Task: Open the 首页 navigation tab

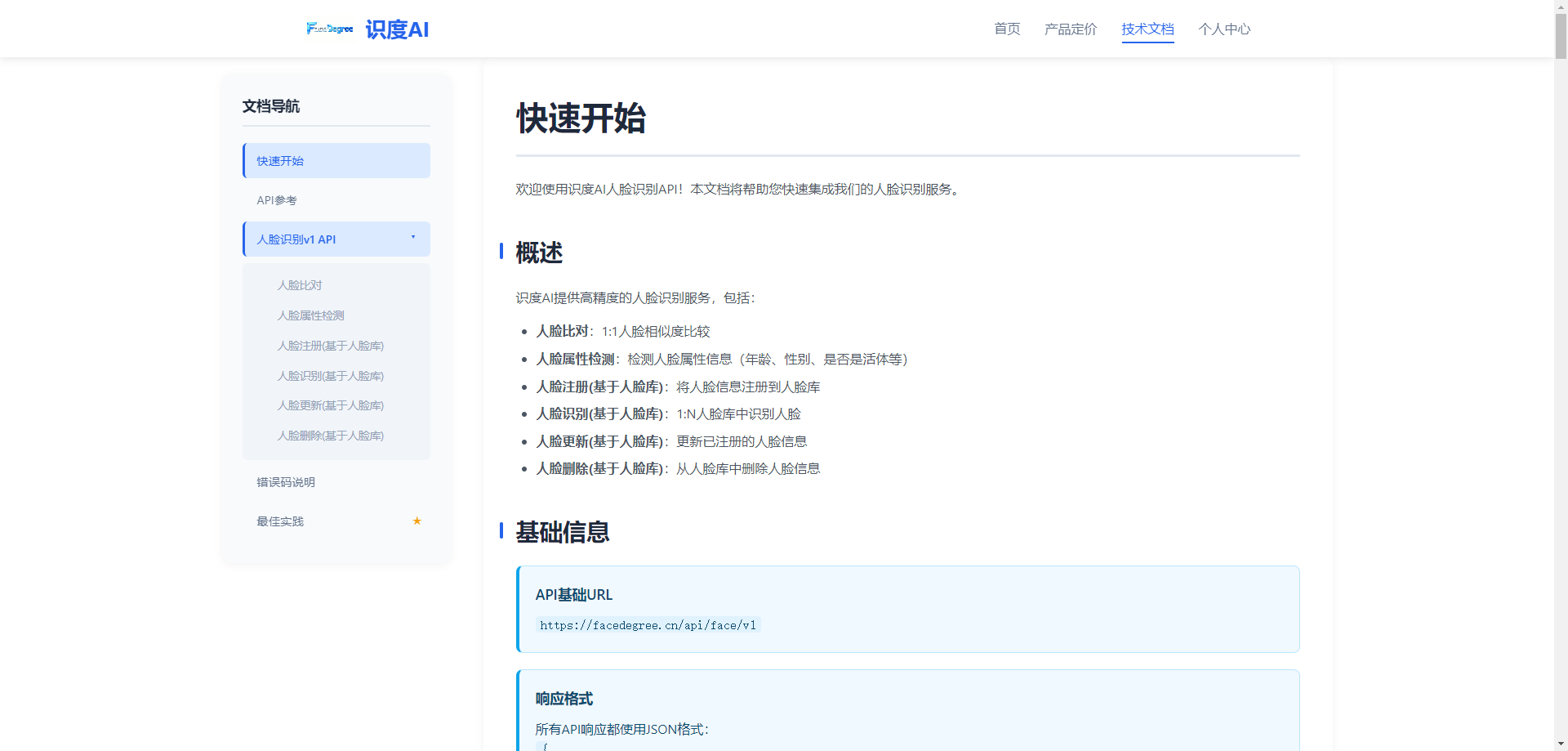Action: pyautogui.click(x=1007, y=29)
